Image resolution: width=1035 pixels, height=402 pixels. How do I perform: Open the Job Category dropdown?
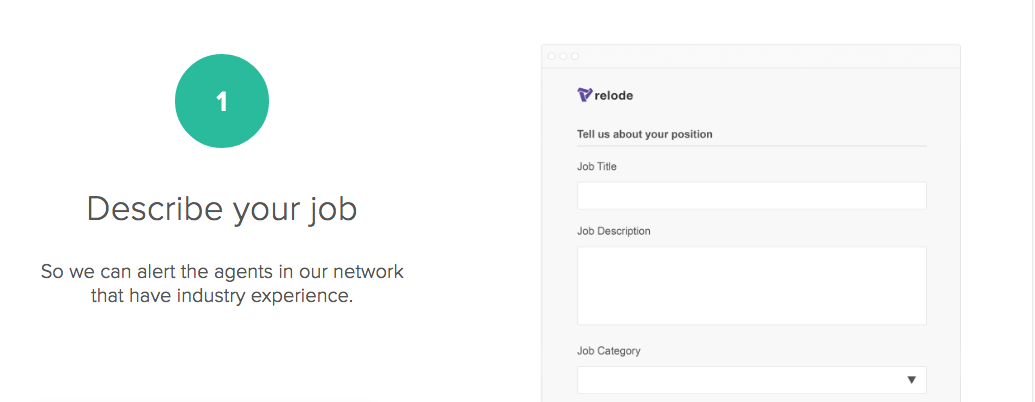[x=752, y=380]
